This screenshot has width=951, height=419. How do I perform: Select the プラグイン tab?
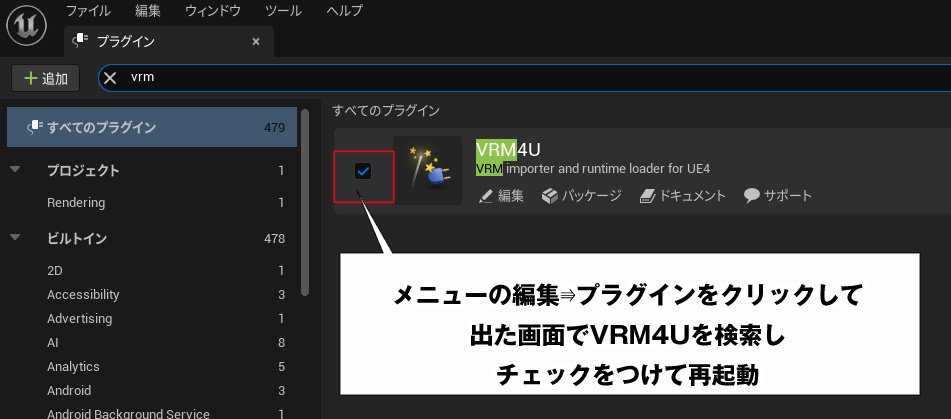point(169,41)
